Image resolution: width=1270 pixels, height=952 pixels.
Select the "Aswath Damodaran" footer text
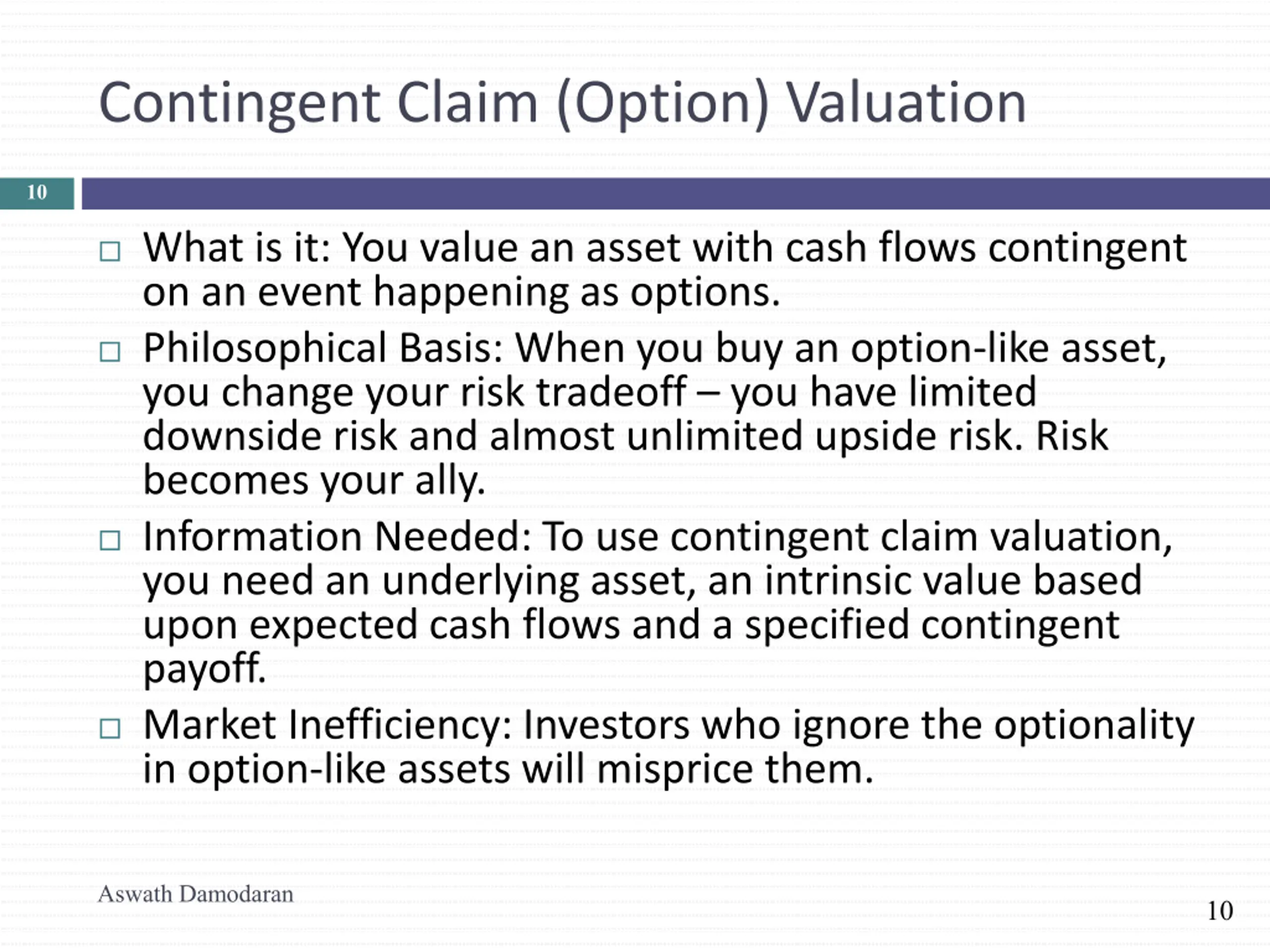click(x=195, y=894)
